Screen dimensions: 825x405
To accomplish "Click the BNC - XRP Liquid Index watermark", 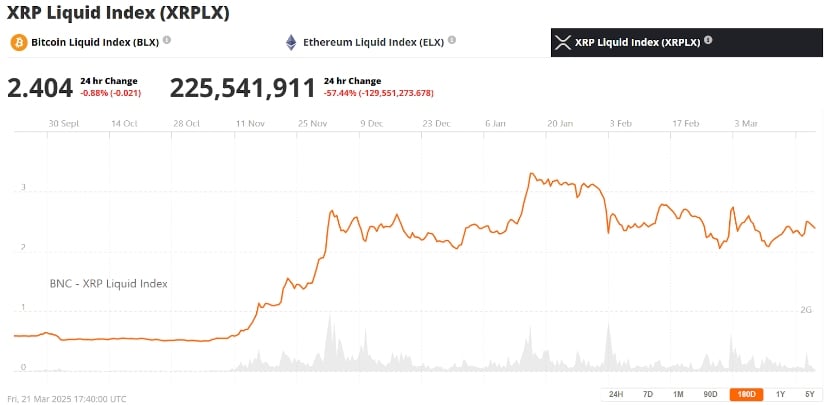I will tap(108, 283).
